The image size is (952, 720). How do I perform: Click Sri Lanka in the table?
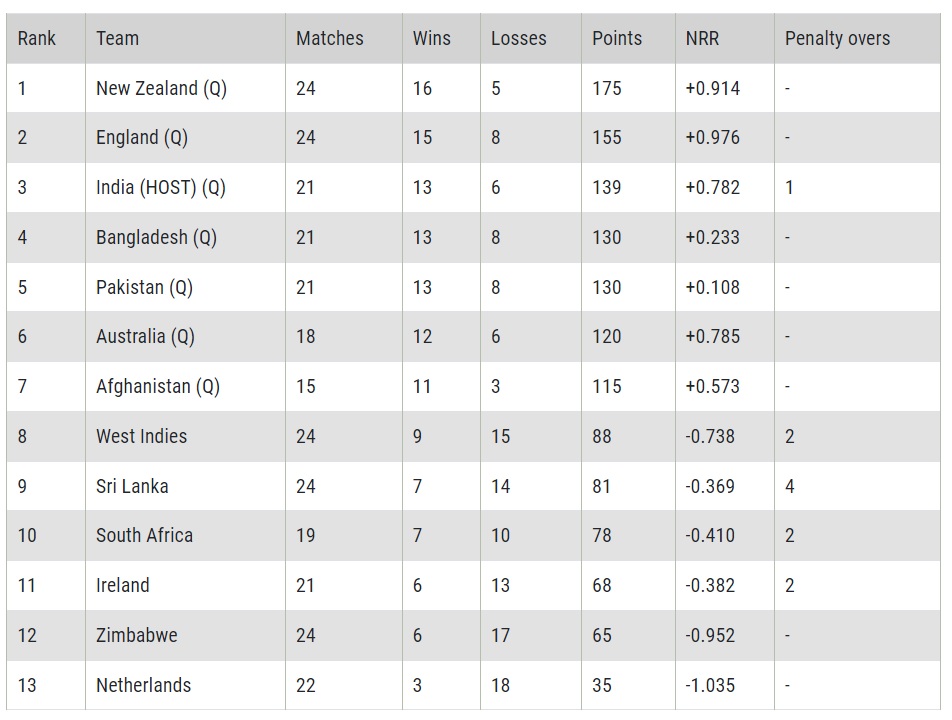132,486
